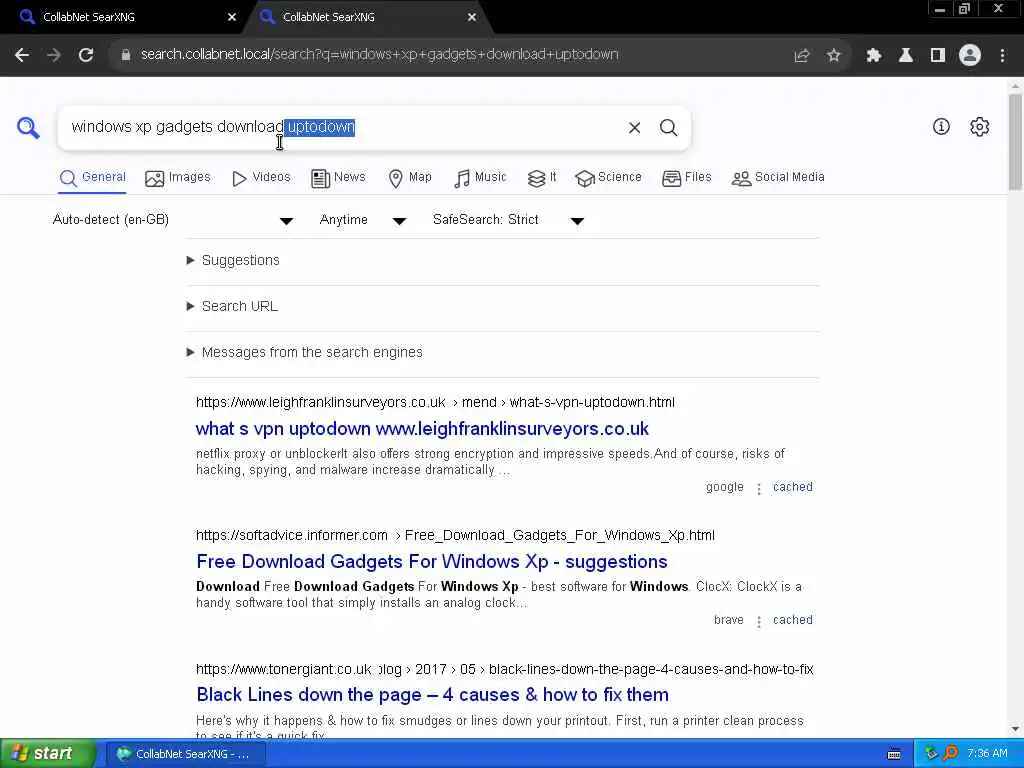Click the browser address bar URL
The height and width of the screenshot is (768, 1024).
(379, 55)
